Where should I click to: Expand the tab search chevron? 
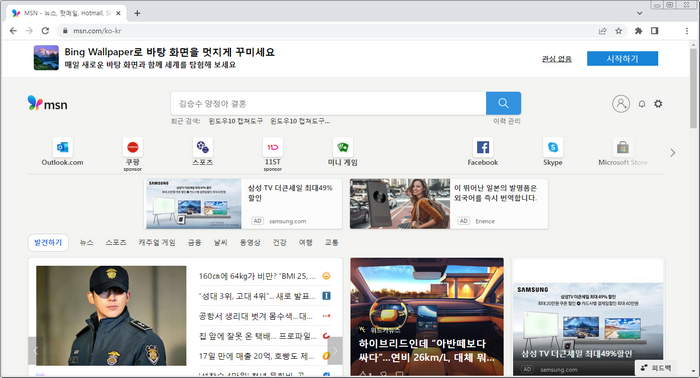click(x=639, y=13)
